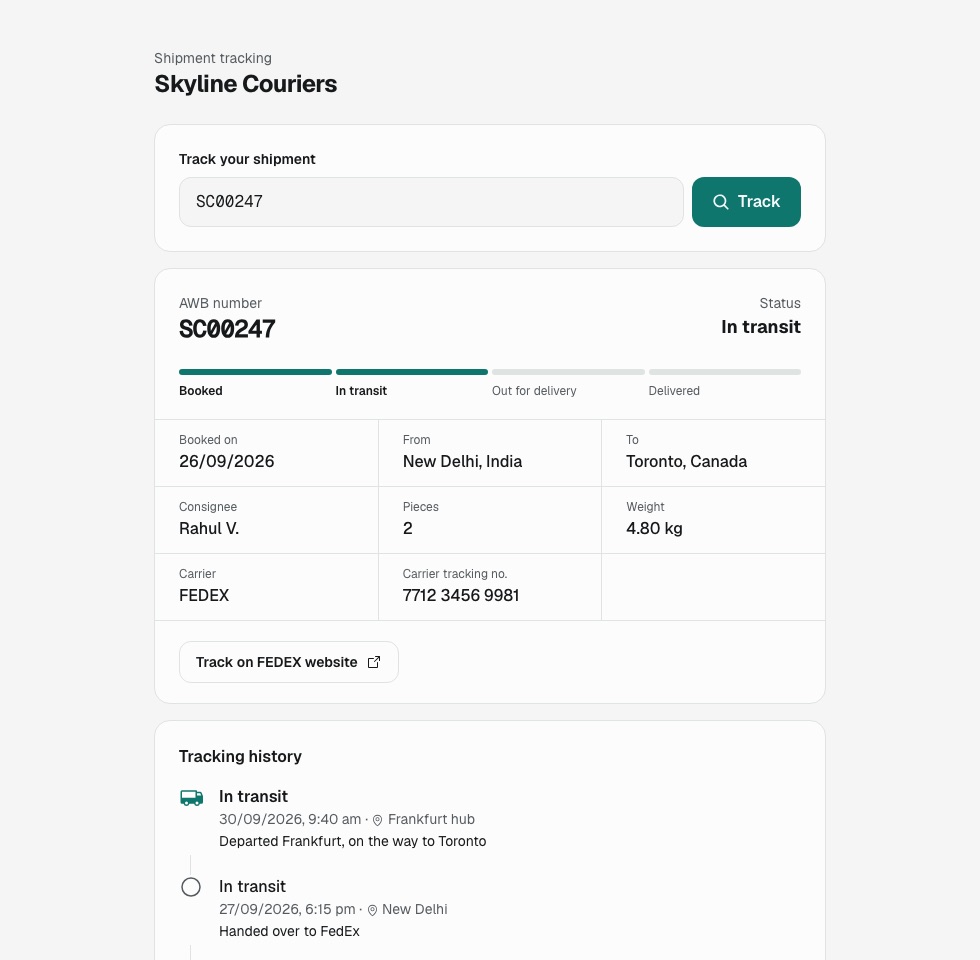Click the 'Booked' step label
This screenshot has height=960, width=980.
pyautogui.click(x=201, y=391)
